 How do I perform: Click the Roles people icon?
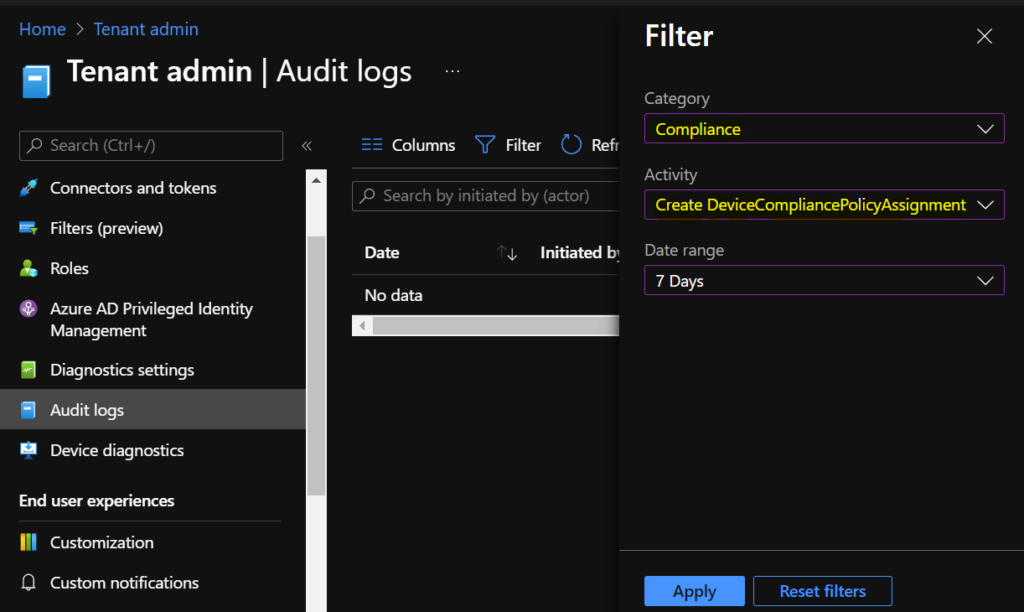tap(28, 268)
